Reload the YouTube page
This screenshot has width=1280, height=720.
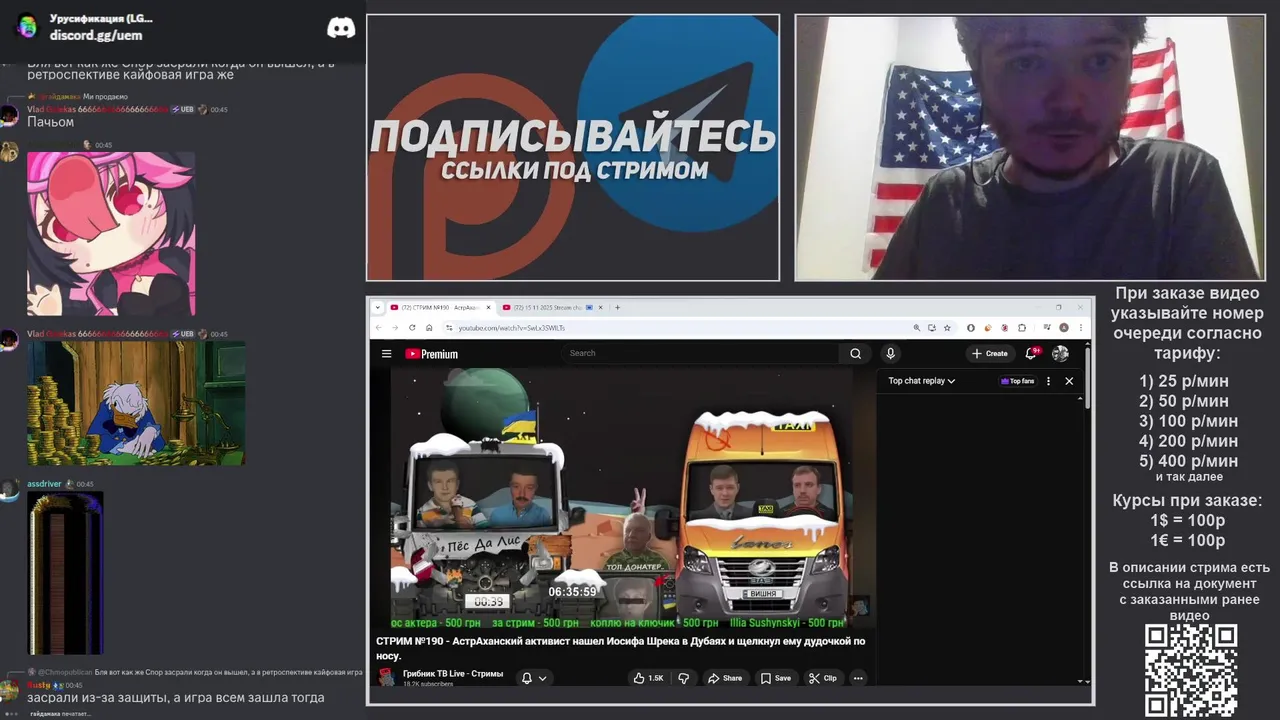point(412,327)
